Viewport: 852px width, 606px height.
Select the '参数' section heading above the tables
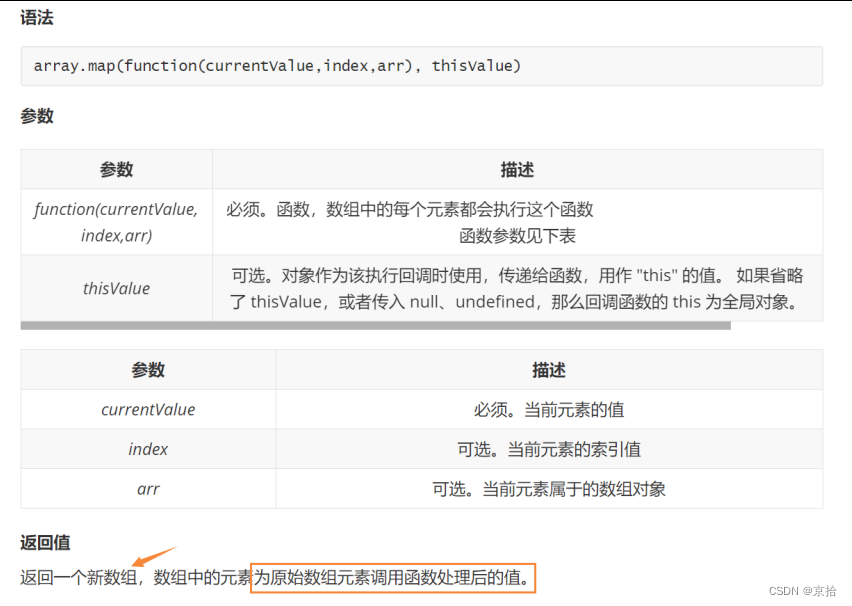[37, 116]
